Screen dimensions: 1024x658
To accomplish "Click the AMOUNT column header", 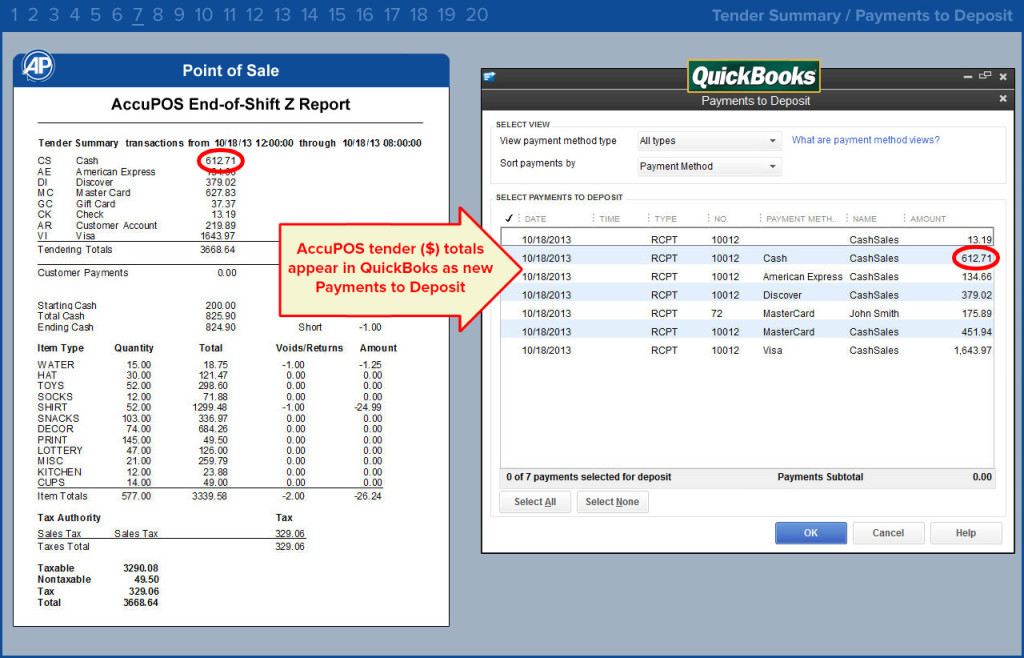I will [927, 219].
